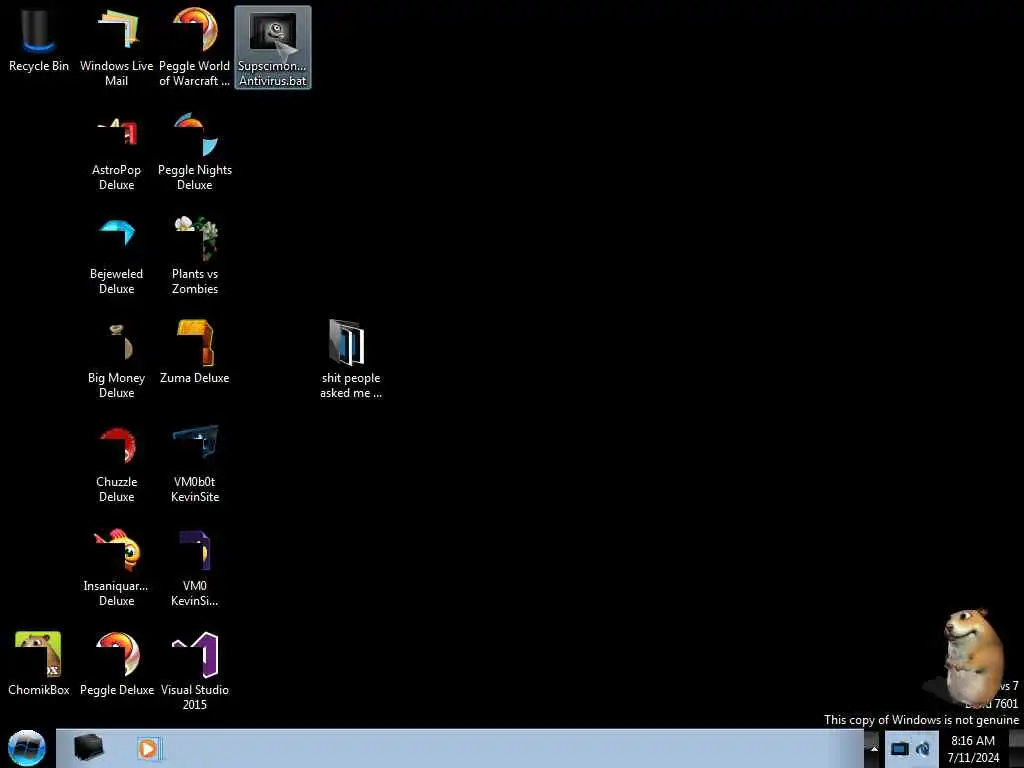Select VM0b0t KevinSite shortcut
Viewport: 1024px width, 768px height.
195,464
